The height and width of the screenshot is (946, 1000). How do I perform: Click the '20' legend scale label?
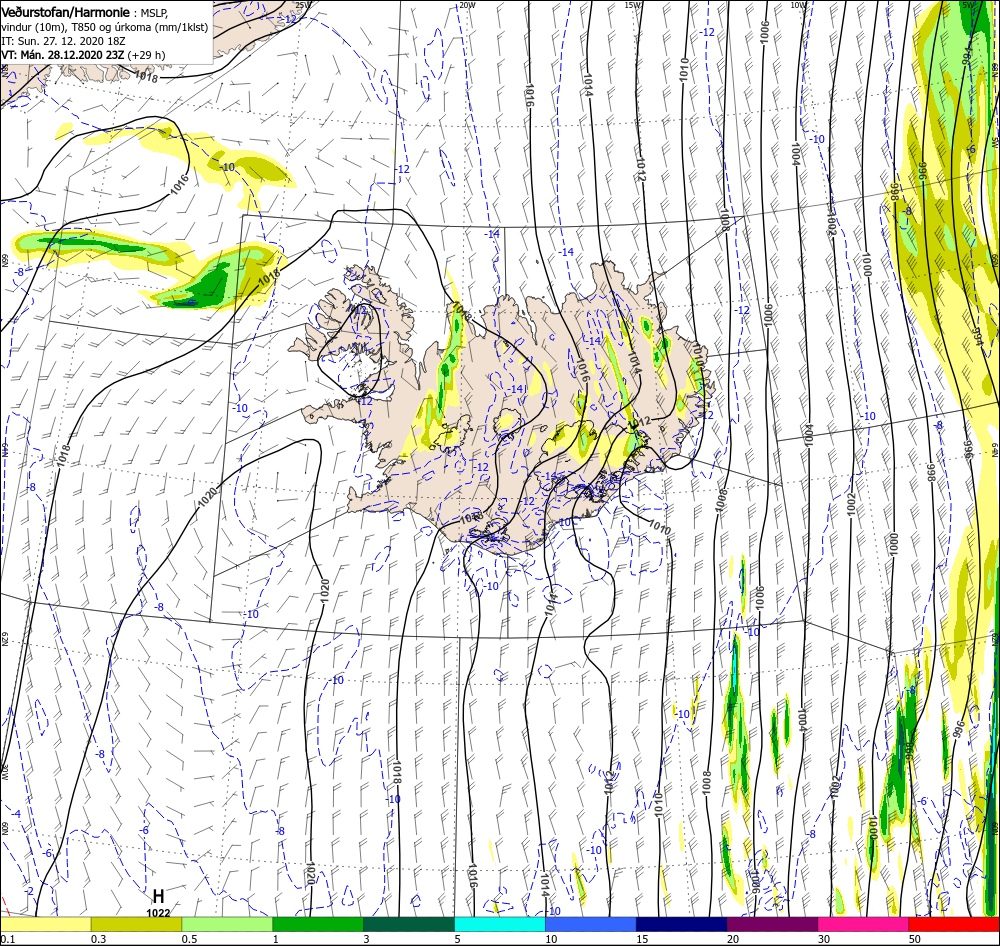point(733,939)
